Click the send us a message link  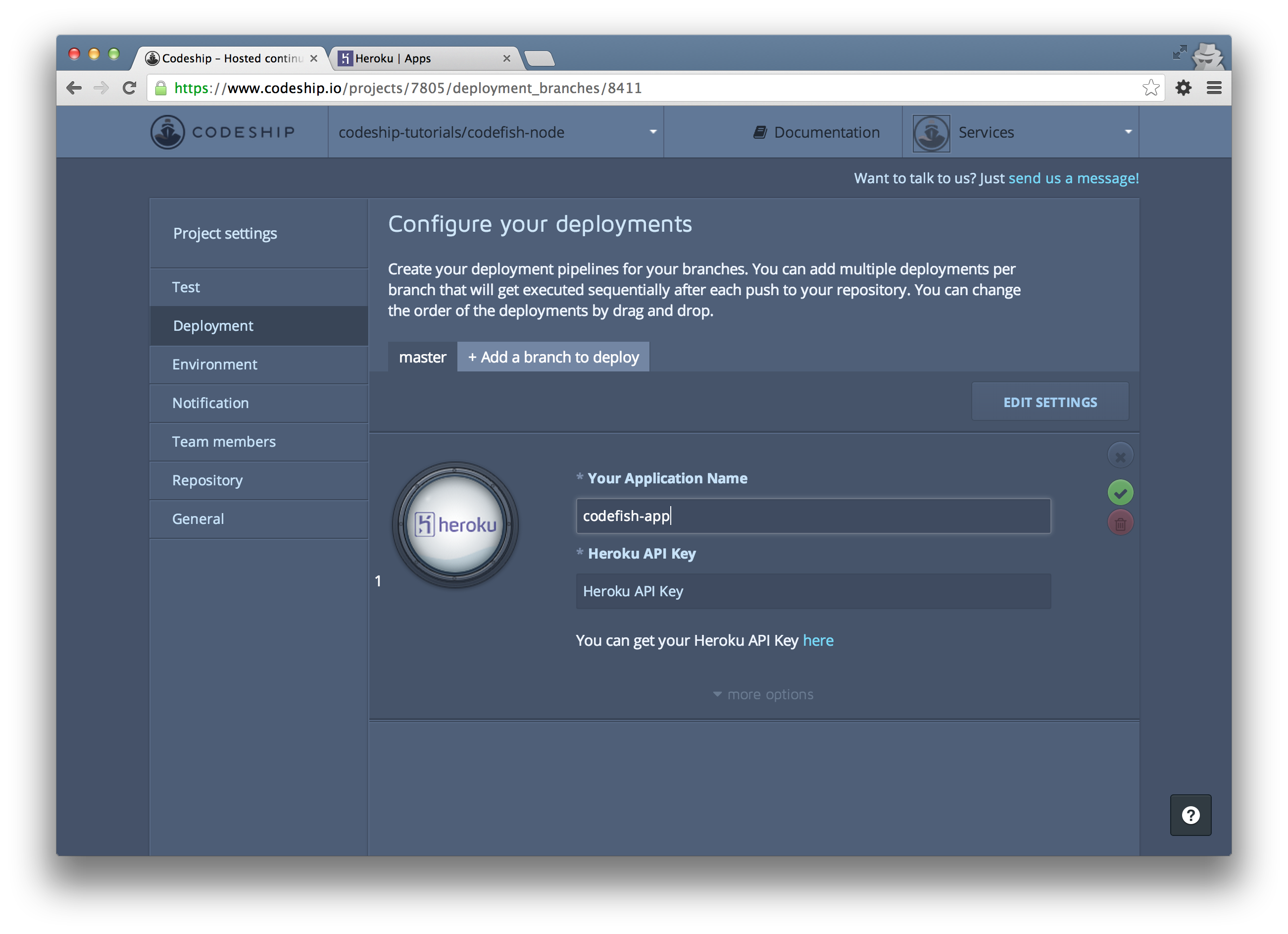pyautogui.click(x=1073, y=178)
